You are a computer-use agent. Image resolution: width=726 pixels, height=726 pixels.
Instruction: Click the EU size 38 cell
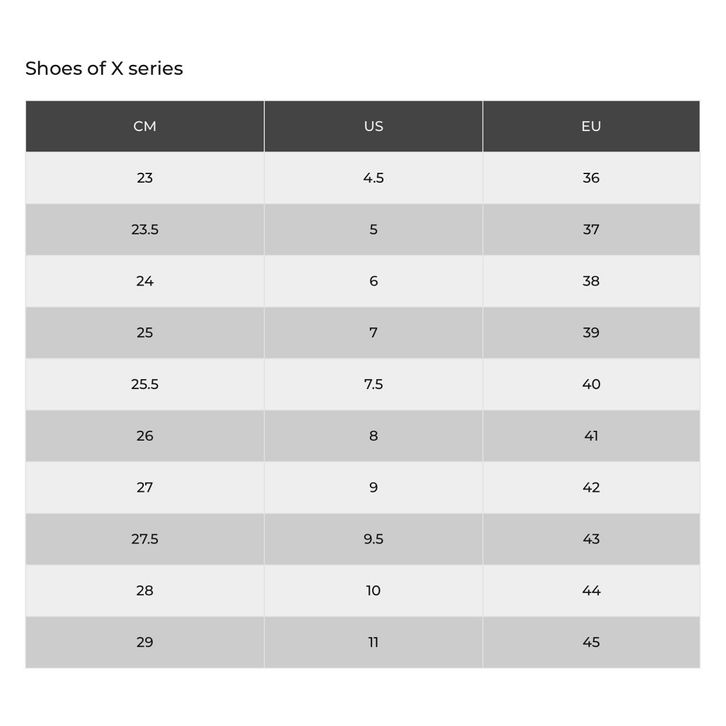coord(591,281)
